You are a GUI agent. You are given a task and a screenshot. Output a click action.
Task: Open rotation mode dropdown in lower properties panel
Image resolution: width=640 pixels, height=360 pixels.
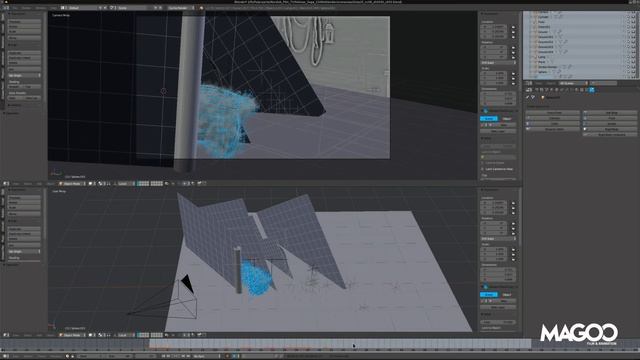499,239
